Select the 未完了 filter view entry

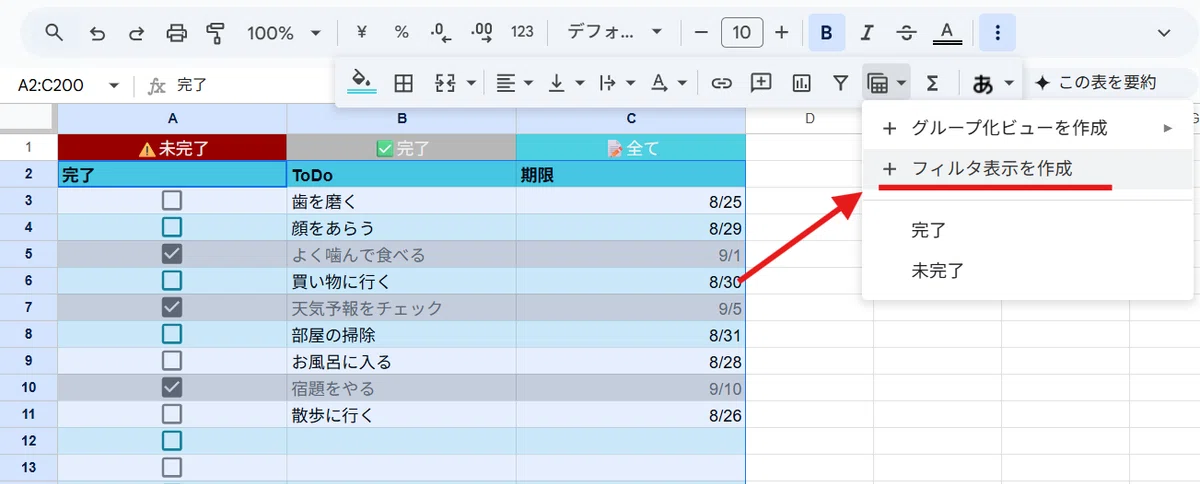point(1027,270)
